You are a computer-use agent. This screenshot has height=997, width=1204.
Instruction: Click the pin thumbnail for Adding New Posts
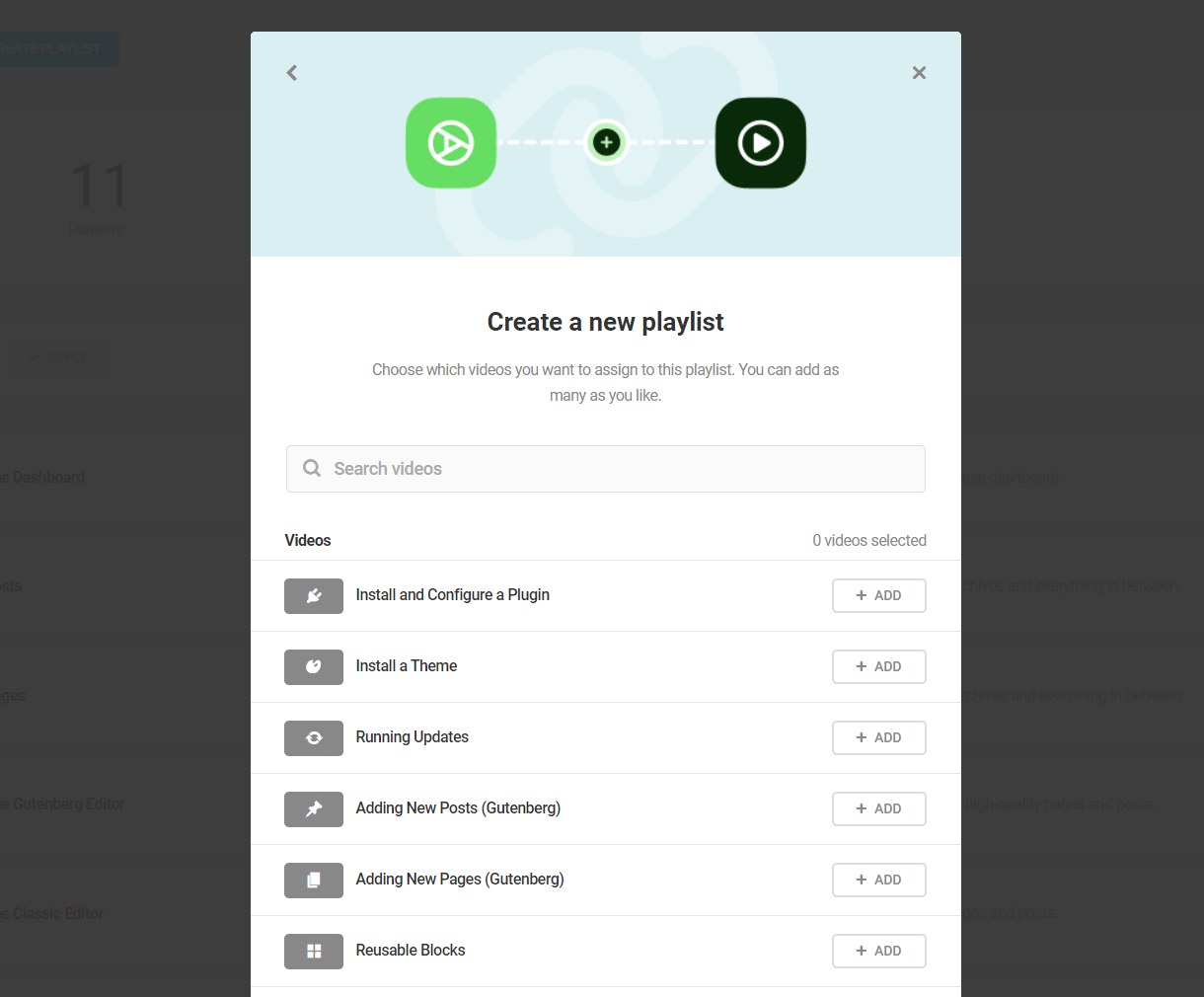click(x=314, y=809)
